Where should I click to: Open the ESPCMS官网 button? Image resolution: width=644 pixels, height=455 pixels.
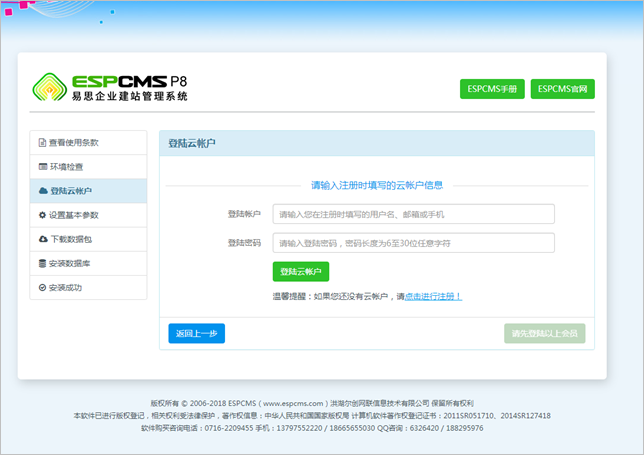pos(563,89)
